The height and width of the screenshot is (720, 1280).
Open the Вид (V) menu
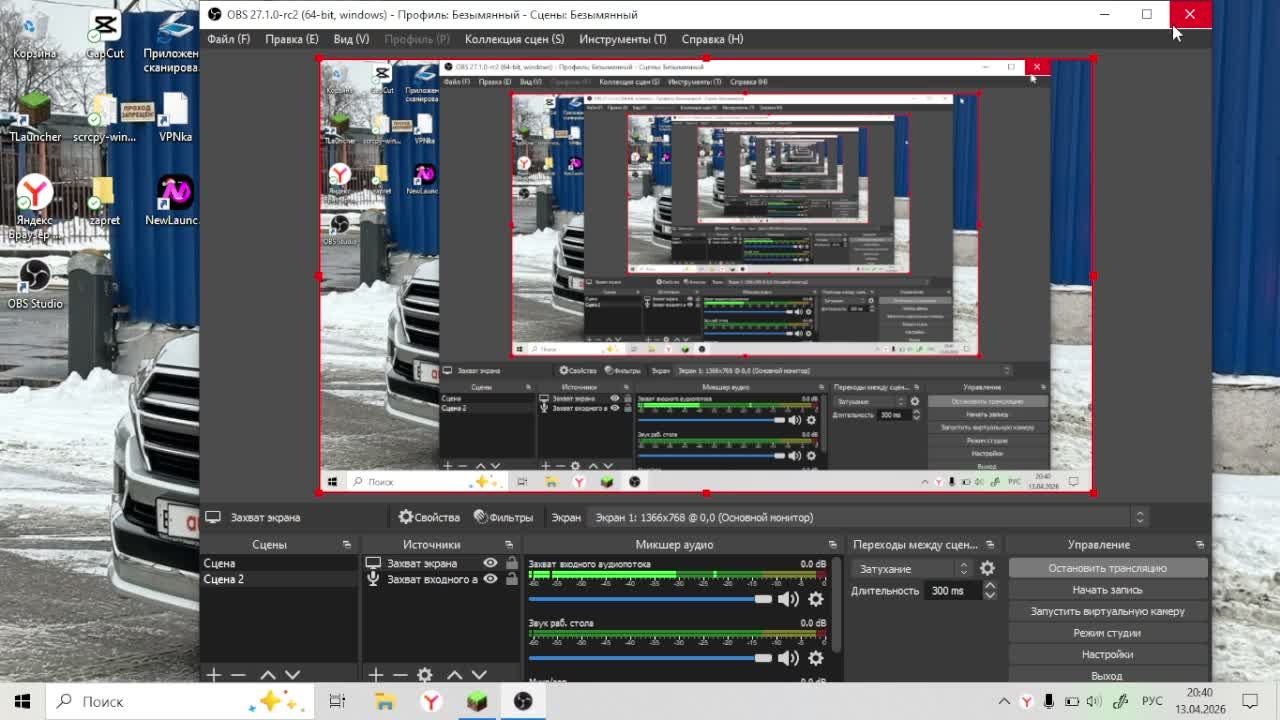[351, 39]
